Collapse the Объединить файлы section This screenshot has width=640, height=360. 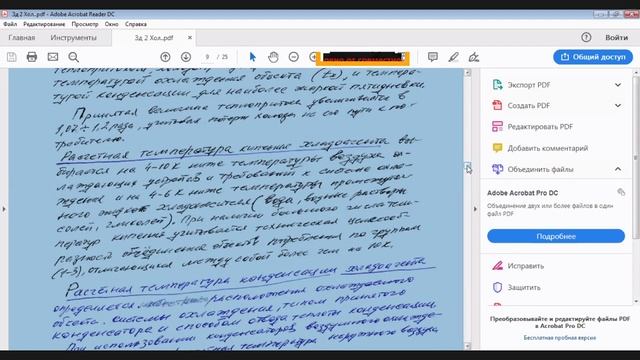pyautogui.click(x=618, y=169)
